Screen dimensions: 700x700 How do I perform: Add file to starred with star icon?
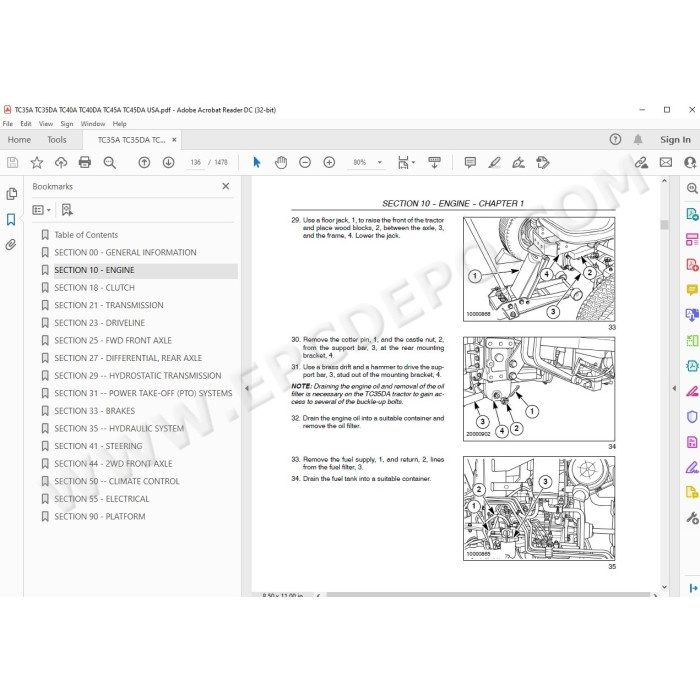point(37,162)
